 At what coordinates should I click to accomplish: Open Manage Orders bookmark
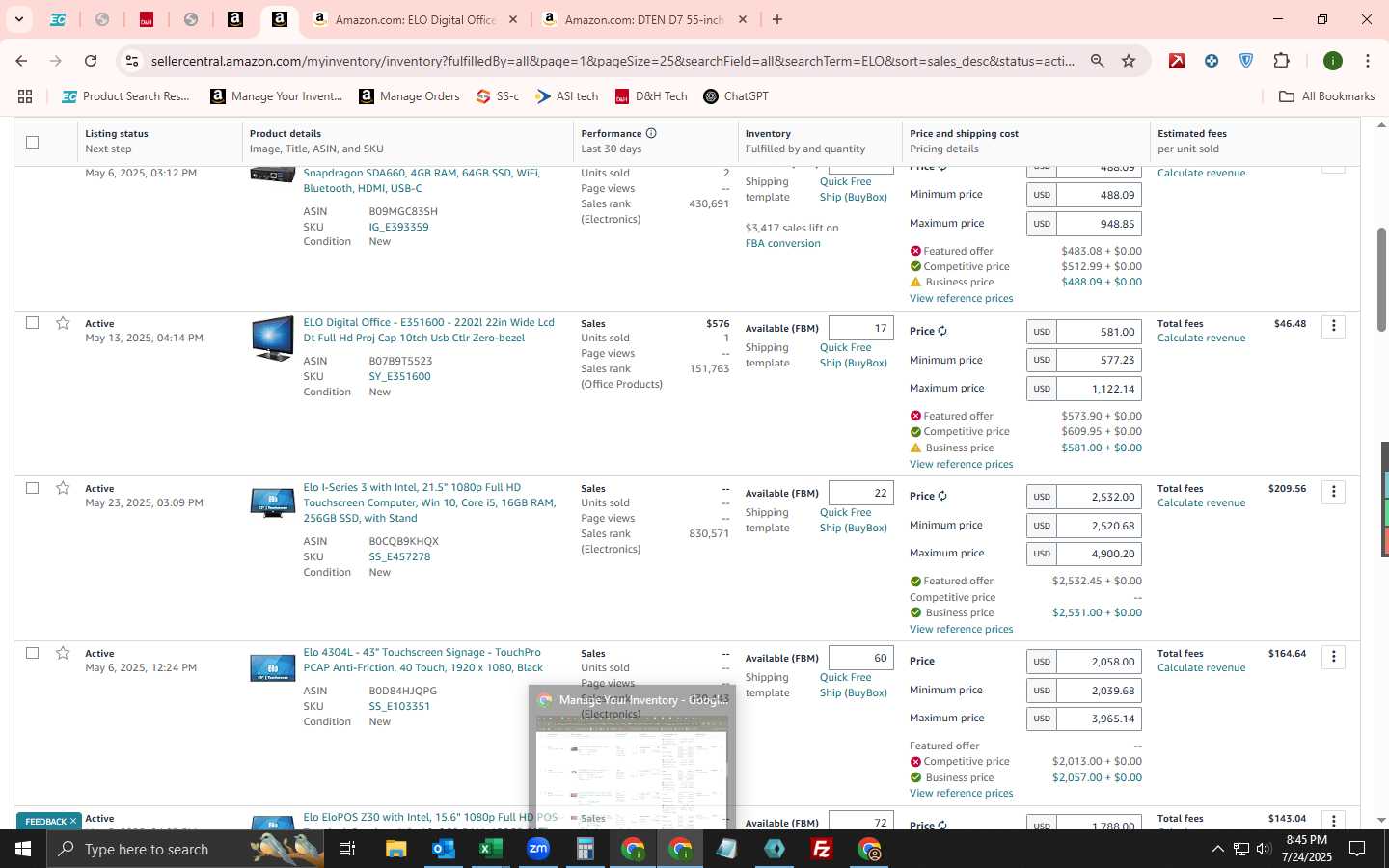tap(409, 96)
